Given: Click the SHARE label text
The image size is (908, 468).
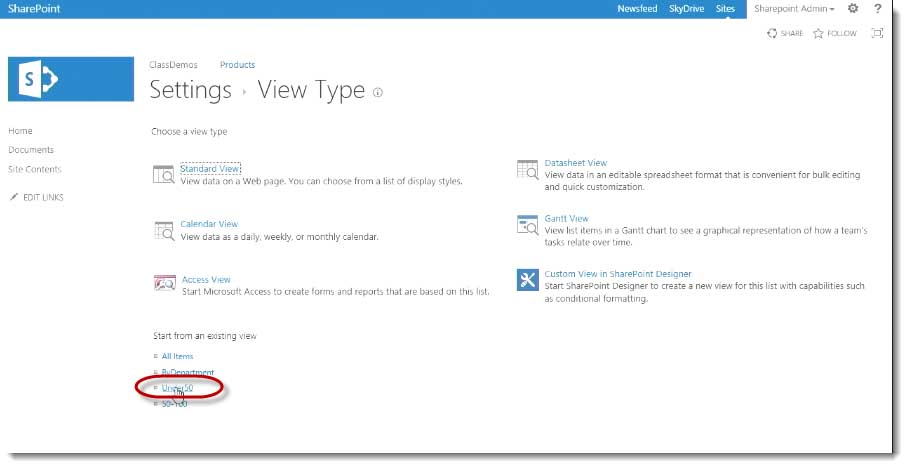Looking at the screenshot, I should pyautogui.click(x=792, y=34).
